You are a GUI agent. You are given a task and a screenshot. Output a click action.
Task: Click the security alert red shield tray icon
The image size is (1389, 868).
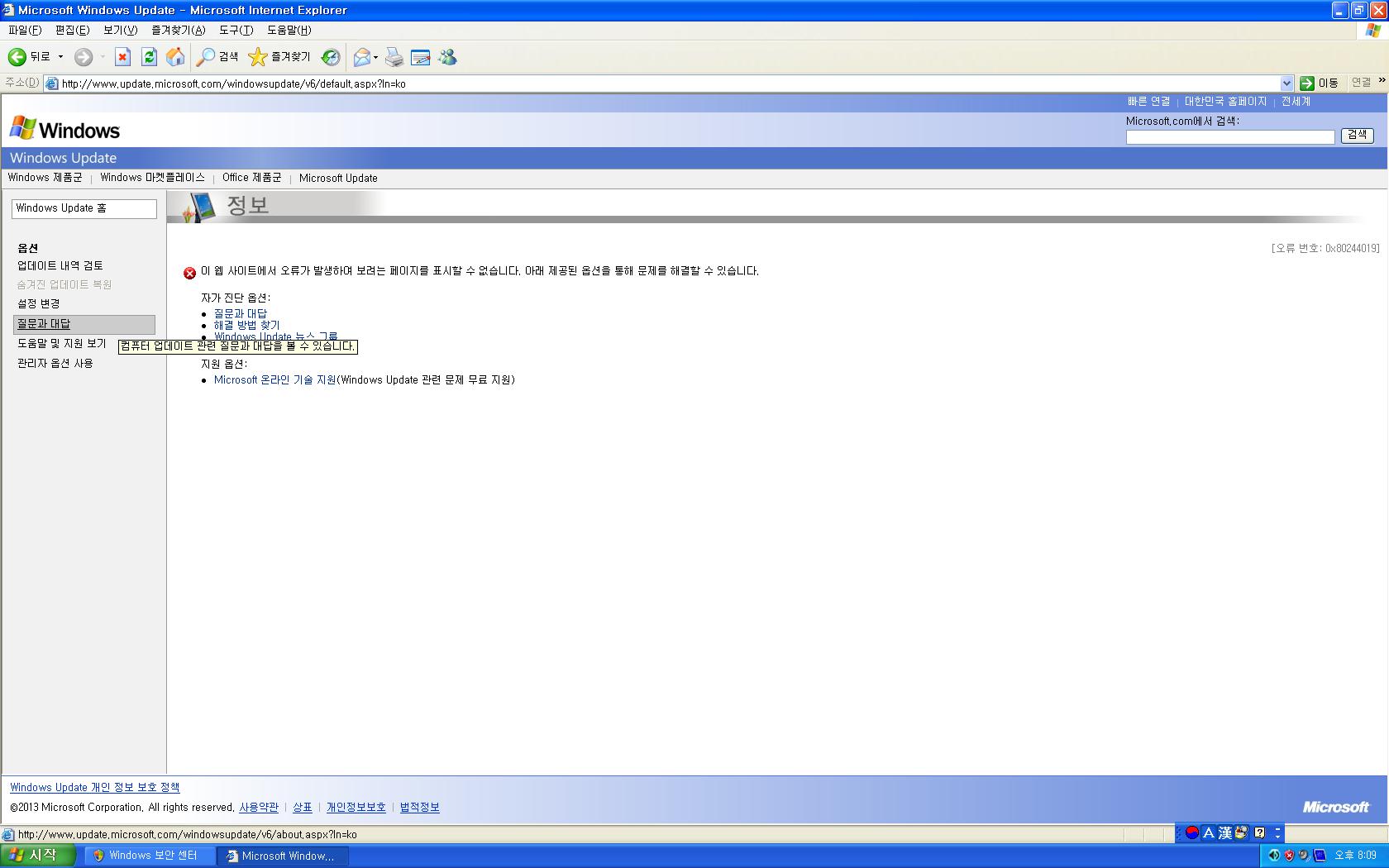click(x=1288, y=856)
